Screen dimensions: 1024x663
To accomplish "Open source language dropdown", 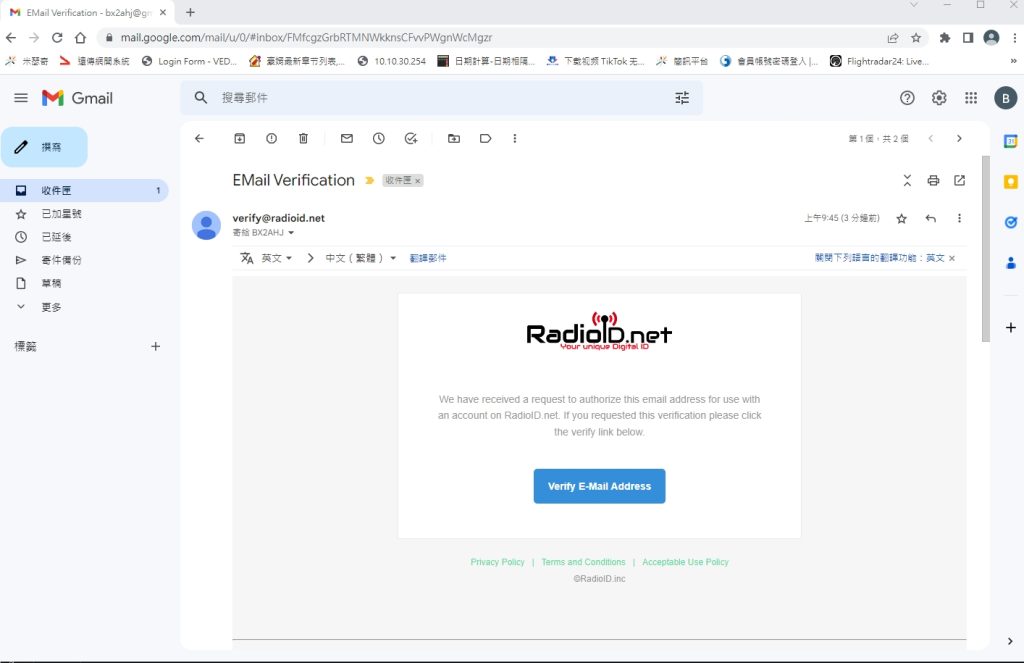I will (x=276, y=258).
